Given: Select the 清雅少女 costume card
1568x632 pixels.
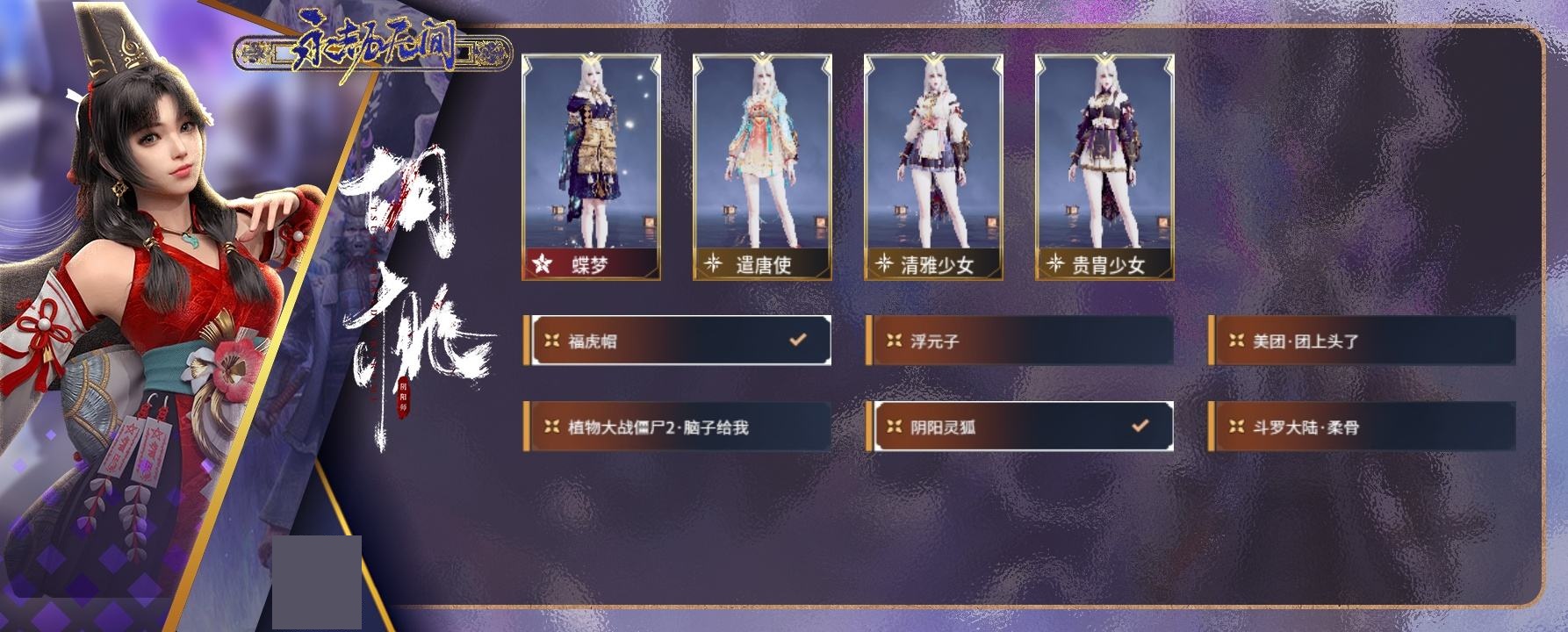Looking at the screenshot, I should [933, 167].
